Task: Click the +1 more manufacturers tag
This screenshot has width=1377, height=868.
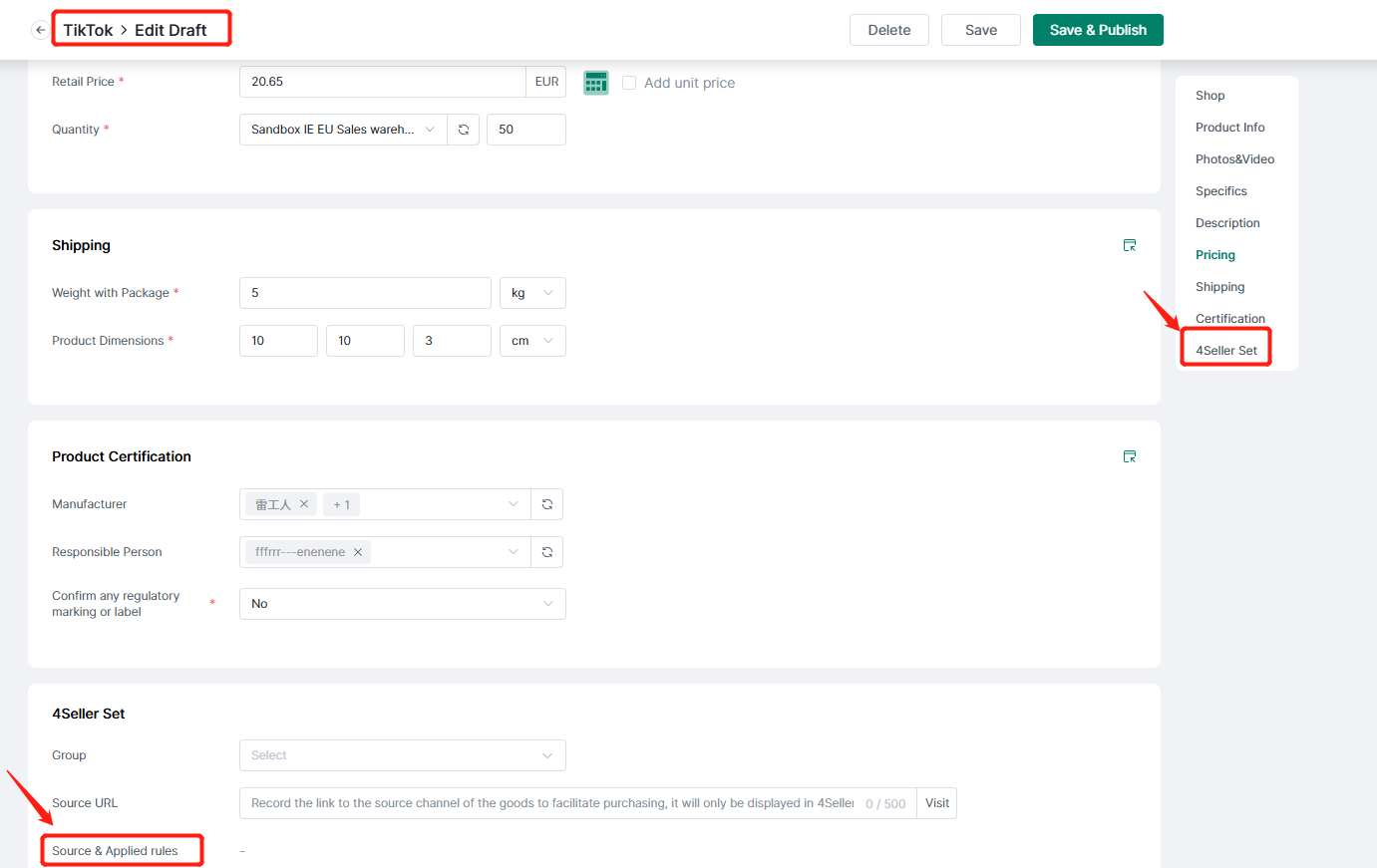Action: click(342, 504)
